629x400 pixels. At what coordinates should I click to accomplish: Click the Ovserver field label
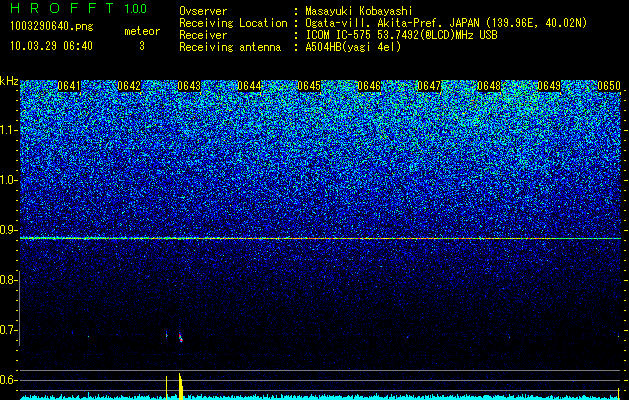(203, 11)
